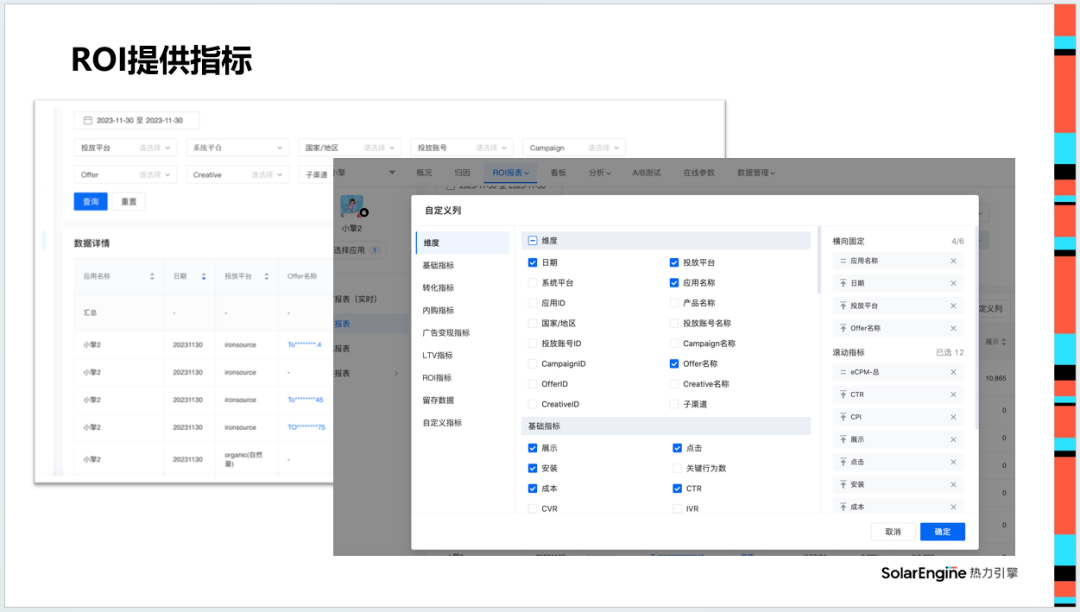1080x612 pixels.
Task: Open the 分析 dropdown menu
Action: pyautogui.click(x=599, y=172)
